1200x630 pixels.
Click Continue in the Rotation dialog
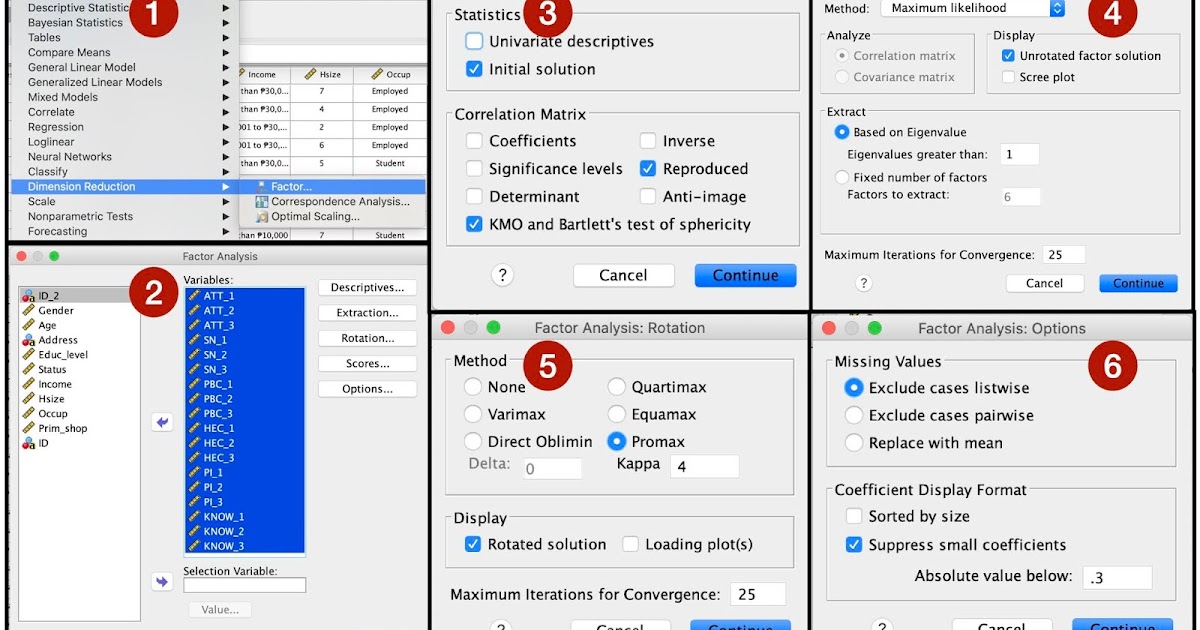740,624
